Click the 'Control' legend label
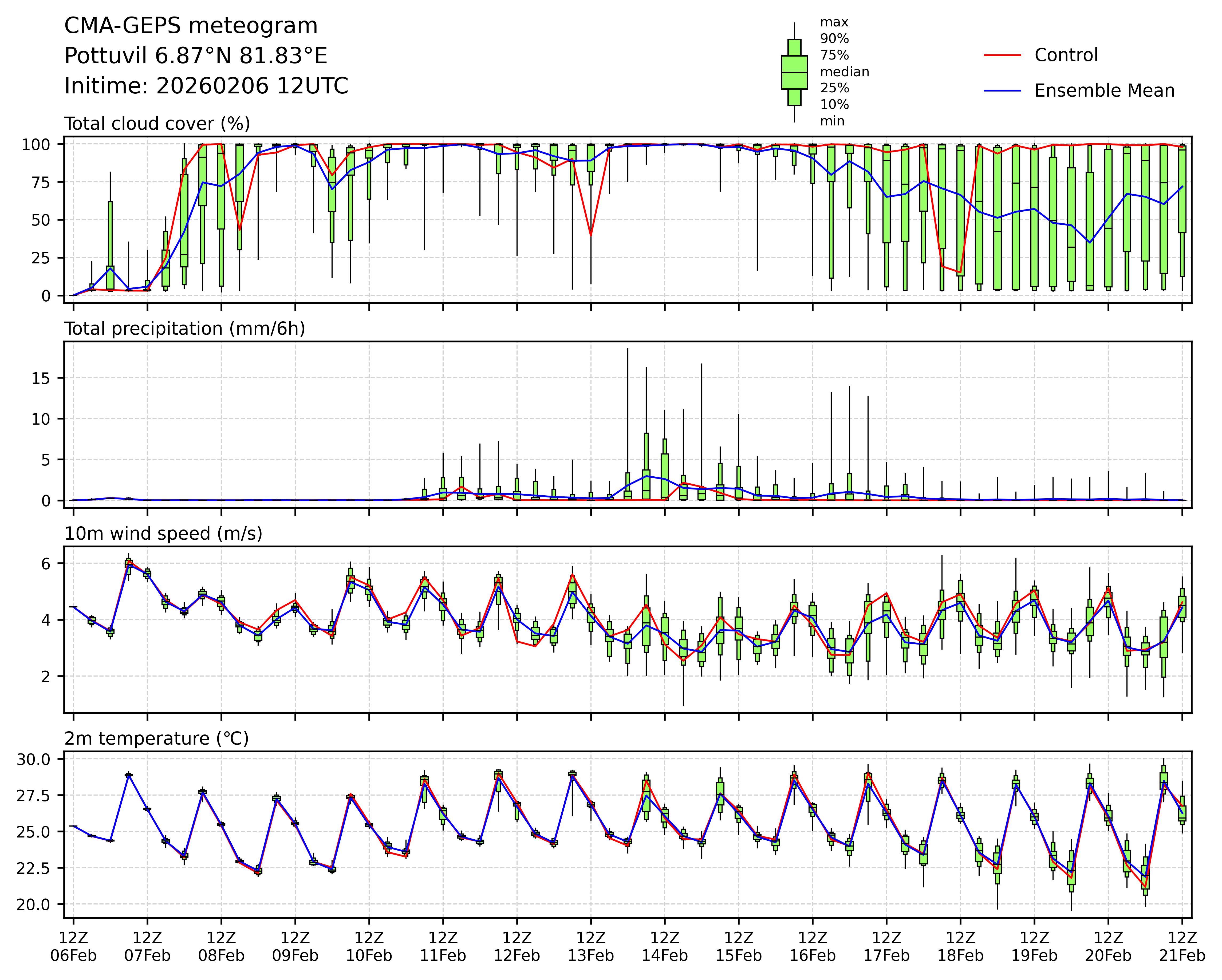This screenshot has width=1222, height=980. click(1066, 55)
